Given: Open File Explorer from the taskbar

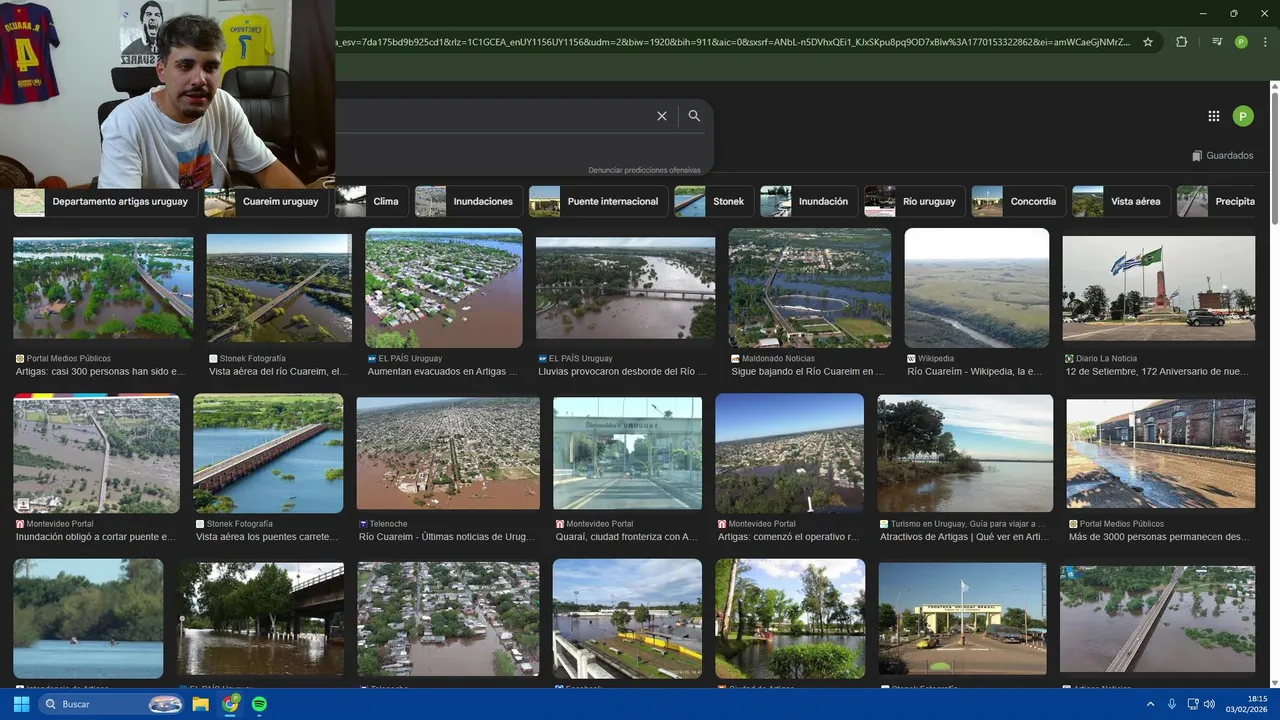Looking at the screenshot, I should point(201,704).
